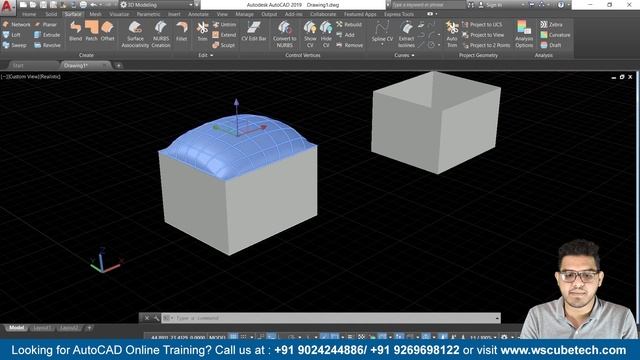Open the Spline CV dropdown arrow
Screen dimensions: 640x360
tap(382, 45)
